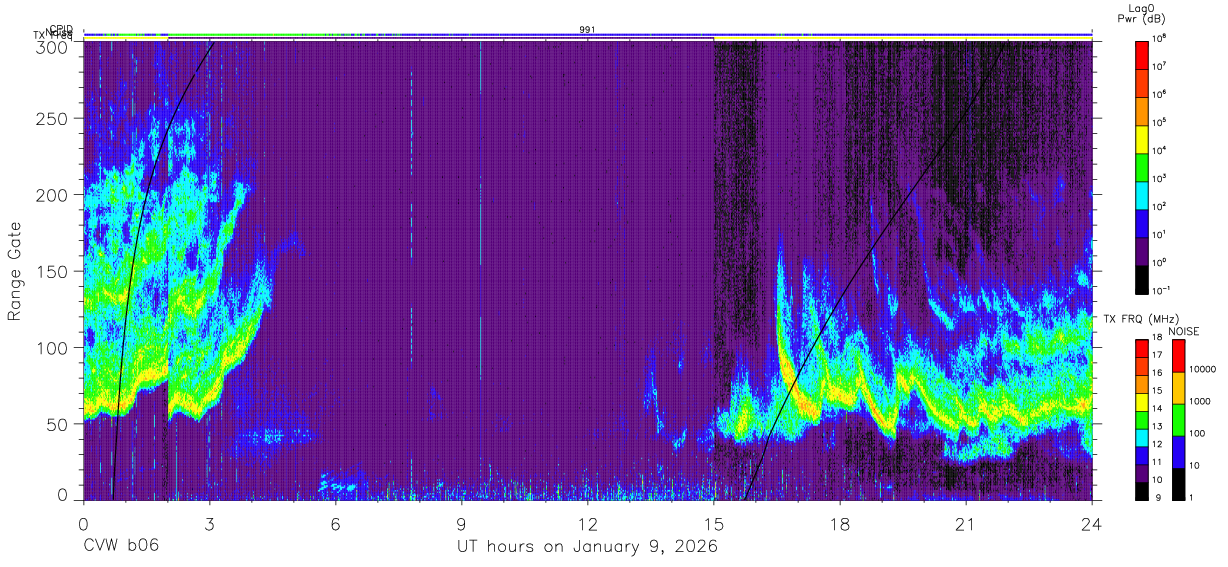Viewport: 1228px width, 567px height.
Task: Click the '100' range gate tick label
Action: (53, 347)
